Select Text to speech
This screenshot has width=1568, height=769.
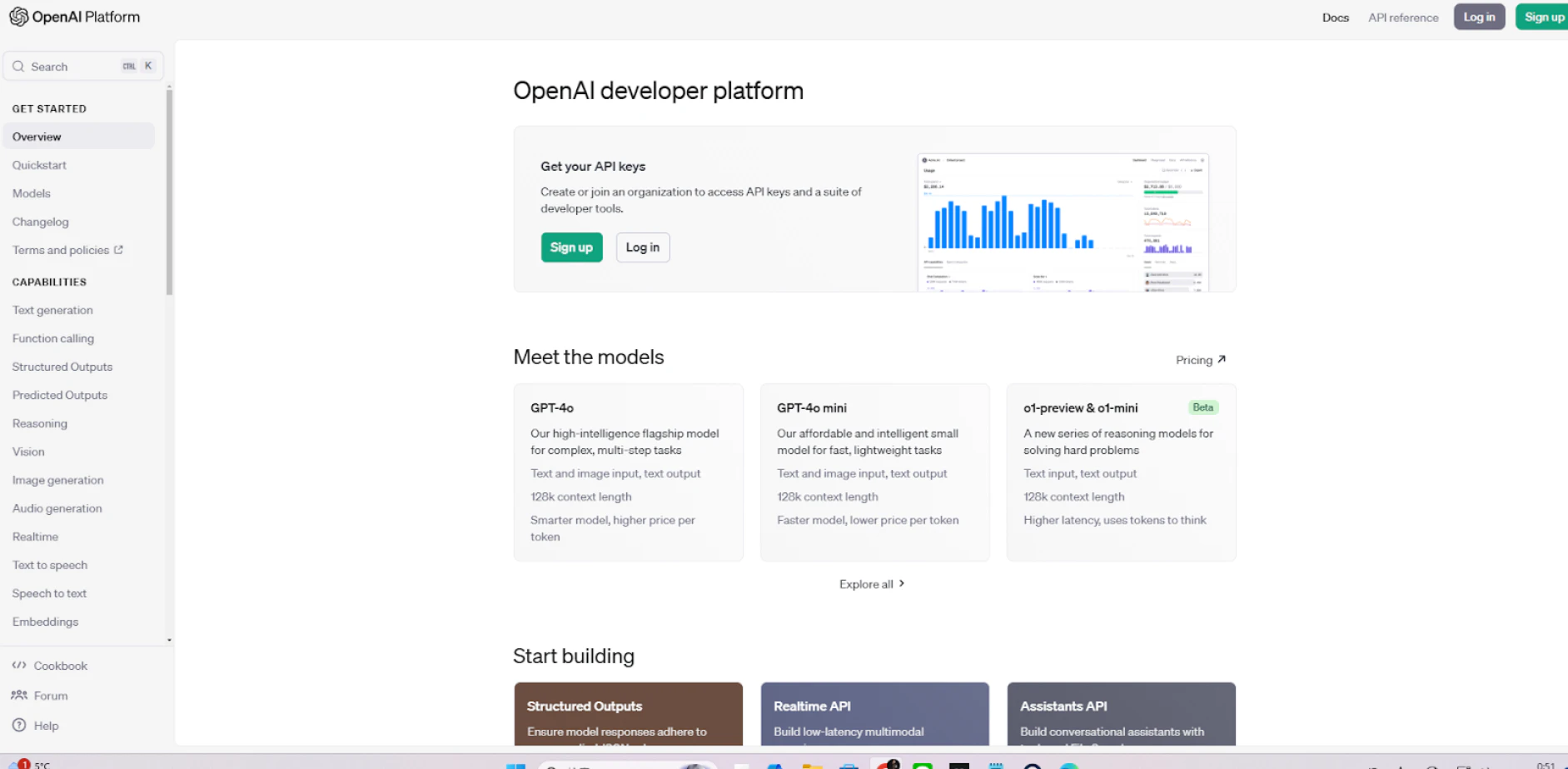(x=50, y=565)
